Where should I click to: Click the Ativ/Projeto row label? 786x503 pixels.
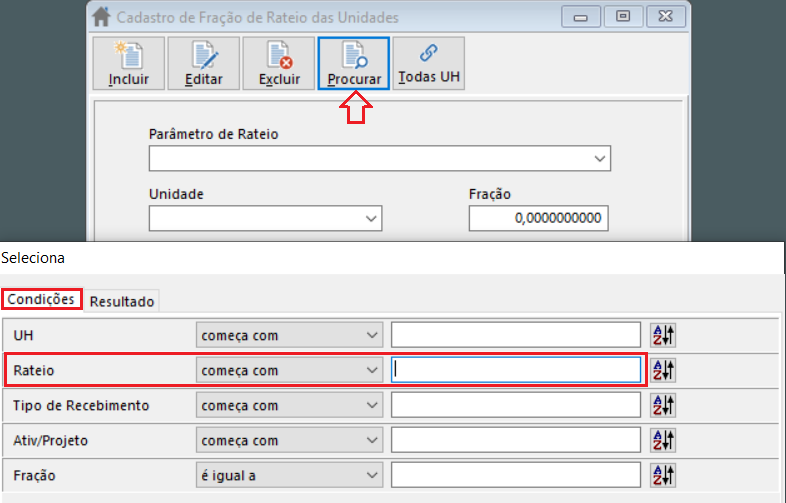point(51,440)
